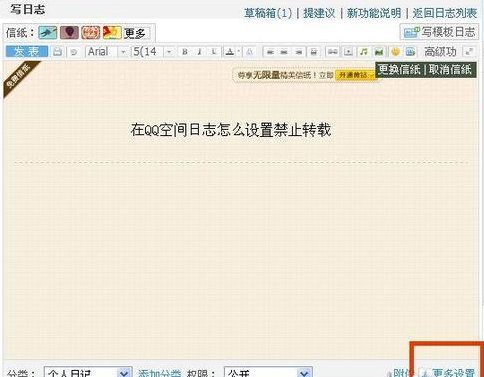Align text right

(299, 52)
